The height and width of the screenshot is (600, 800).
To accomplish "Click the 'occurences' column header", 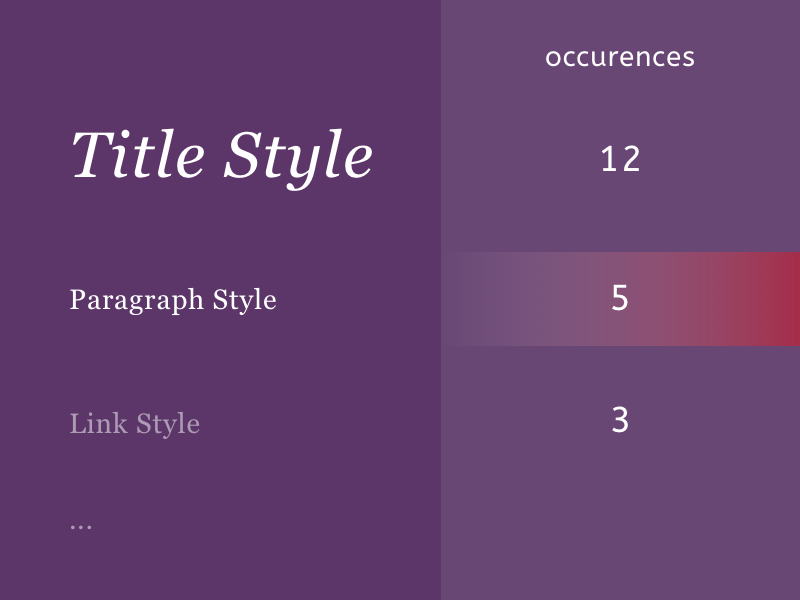I will point(620,57).
